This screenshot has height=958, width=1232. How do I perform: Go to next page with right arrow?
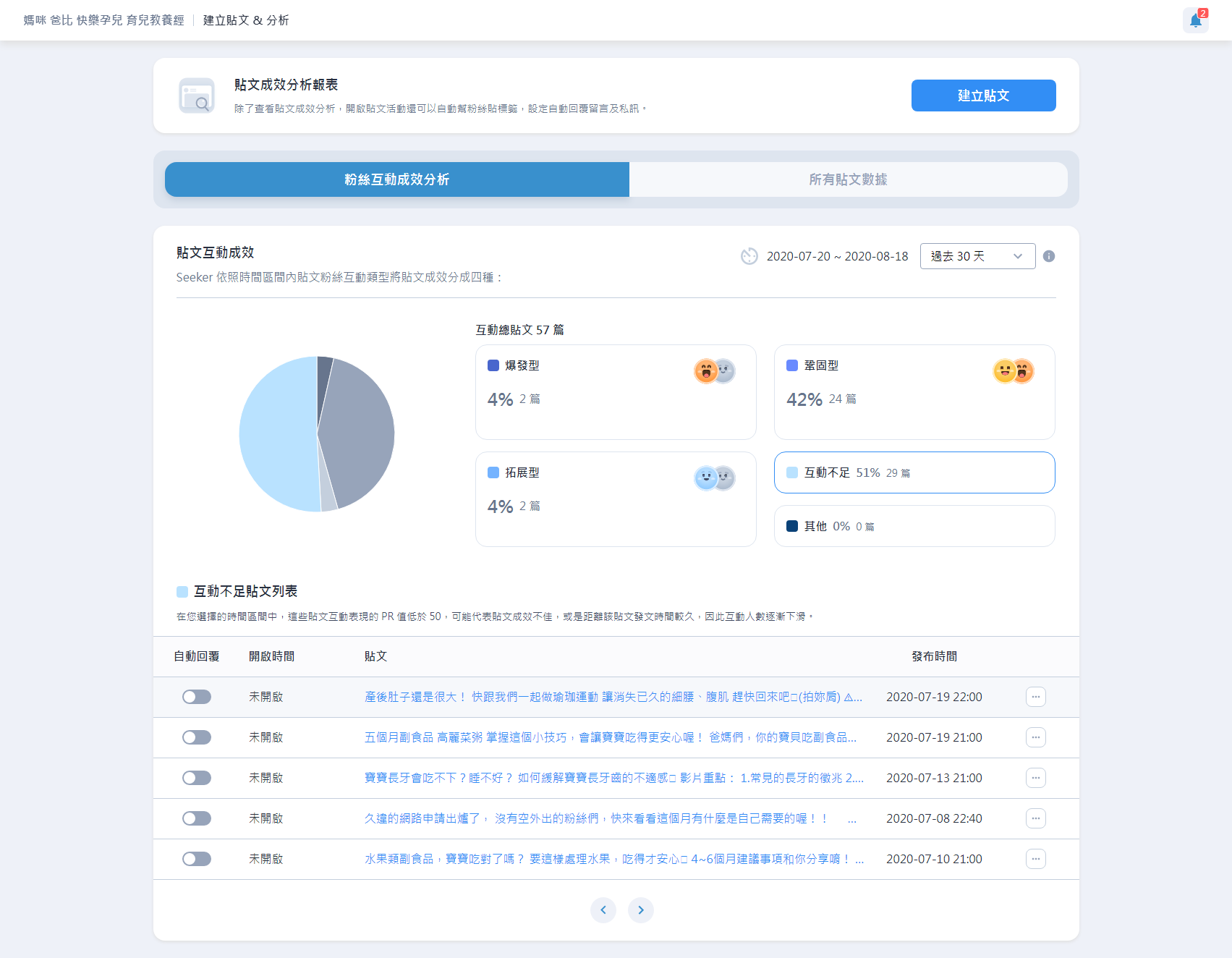[x=640, y=910]
